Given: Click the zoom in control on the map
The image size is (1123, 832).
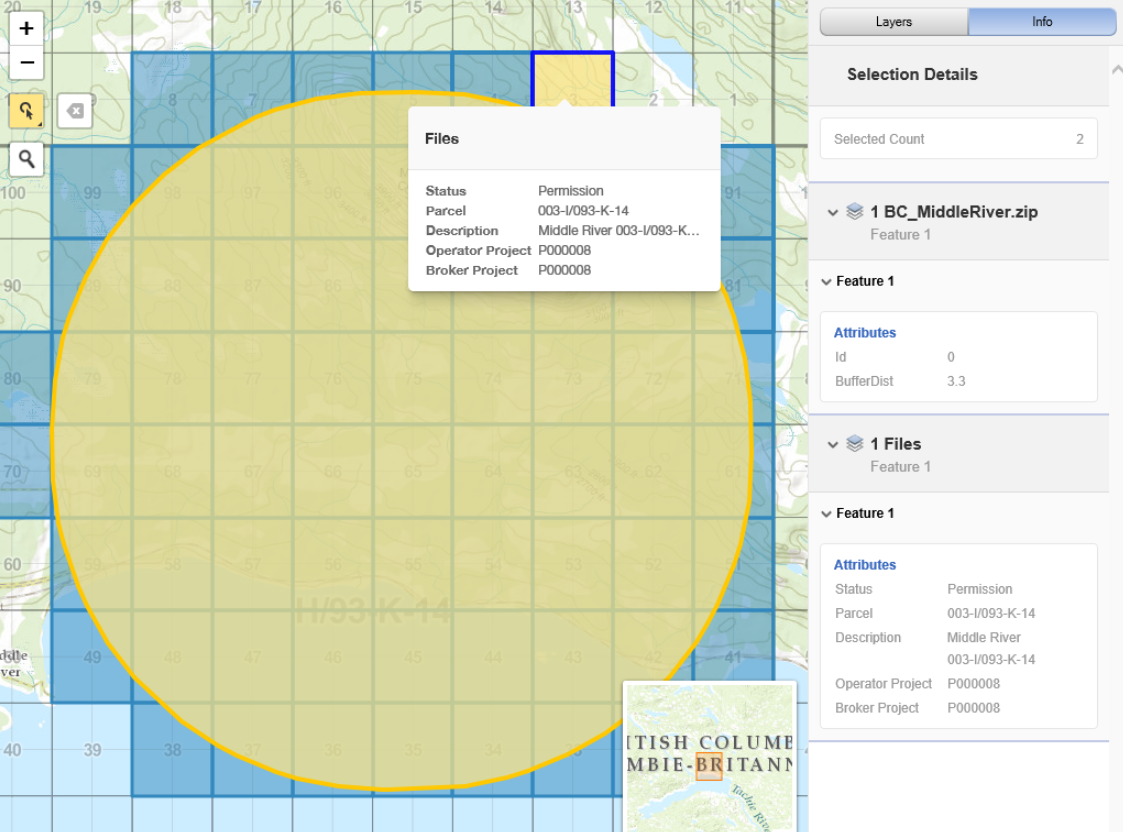Looking at the screenshot, I should pyautogui.click(x=26, y=28).
